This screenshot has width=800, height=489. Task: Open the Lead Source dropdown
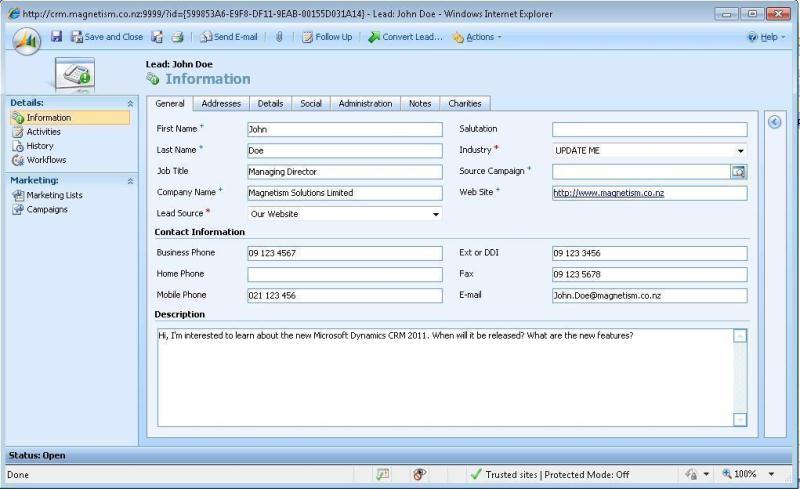click(436, 214)
